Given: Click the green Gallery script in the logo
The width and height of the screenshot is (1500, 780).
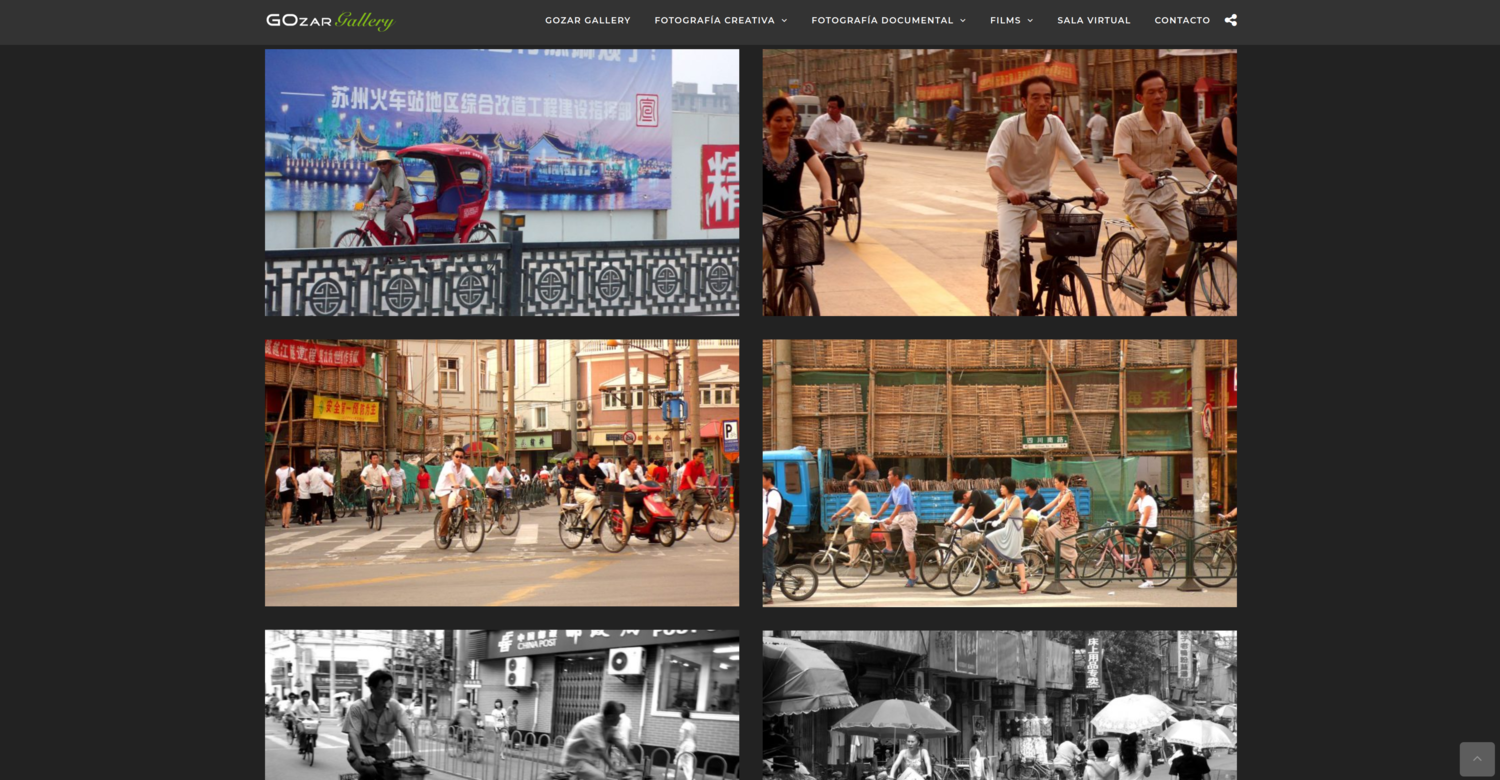Looking at the screenshot, I should click(364, 21).
